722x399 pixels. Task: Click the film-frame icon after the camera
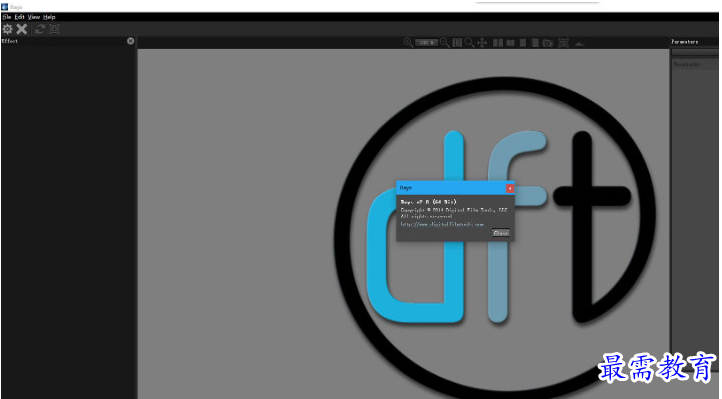(x=564, y=43)
